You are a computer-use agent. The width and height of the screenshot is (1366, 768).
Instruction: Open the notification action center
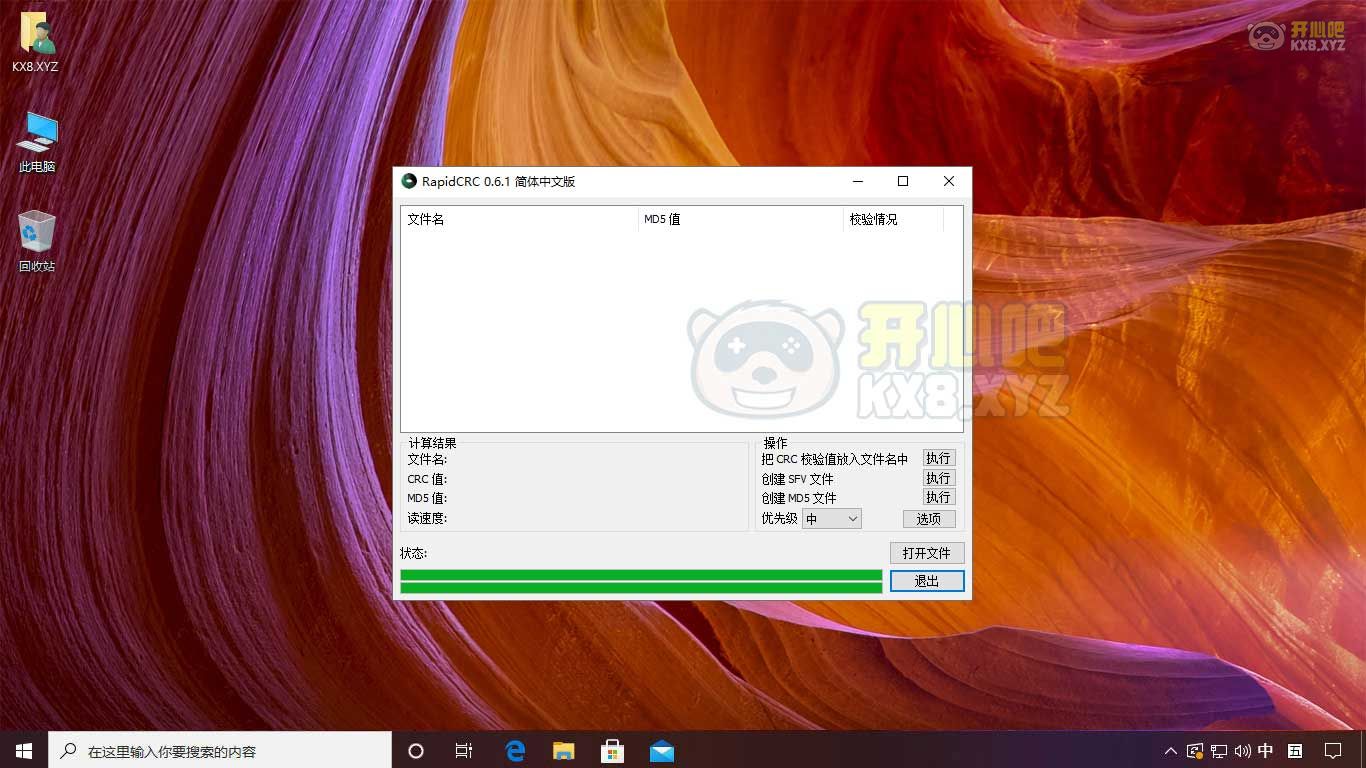(1333, 750)
